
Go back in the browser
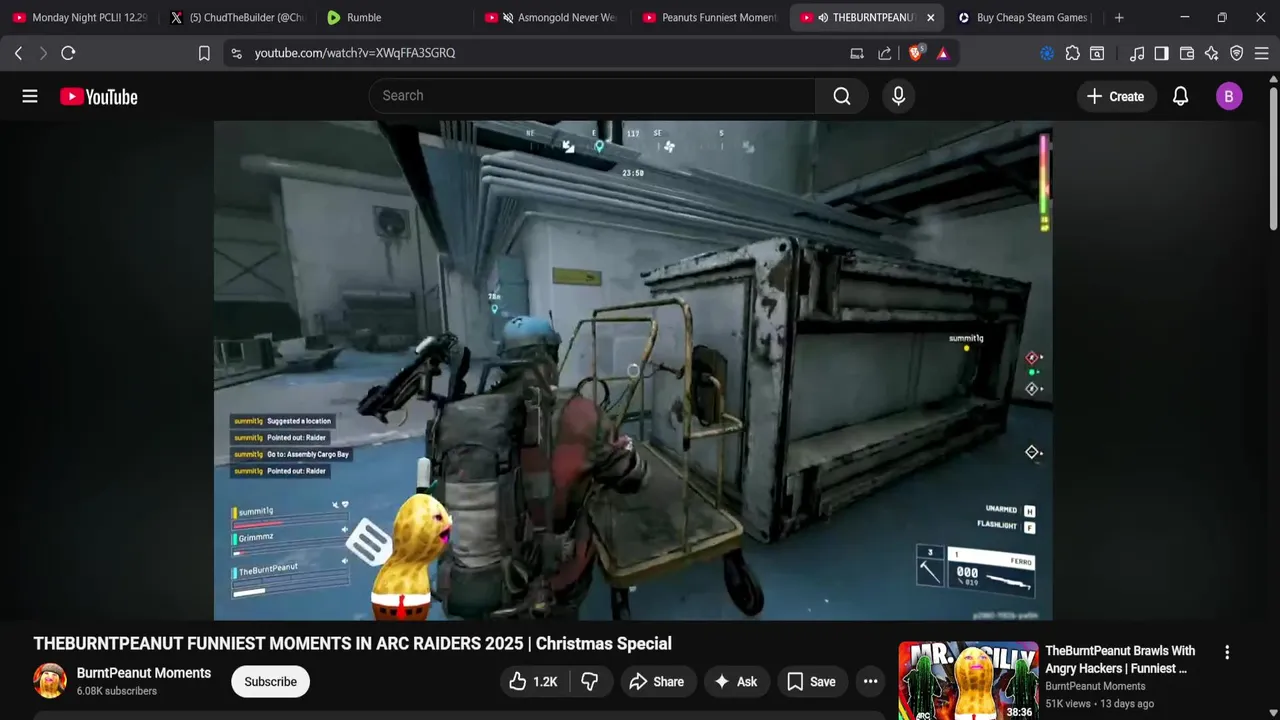pyautogui.click(x=18, y=53)
